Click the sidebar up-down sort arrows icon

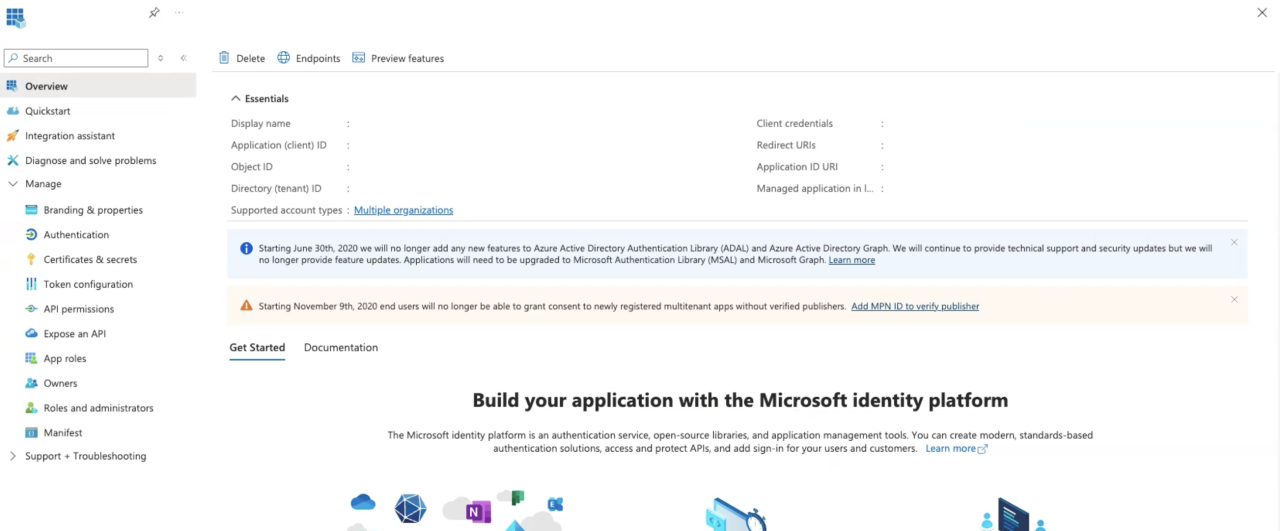click(x=161, y=58)
